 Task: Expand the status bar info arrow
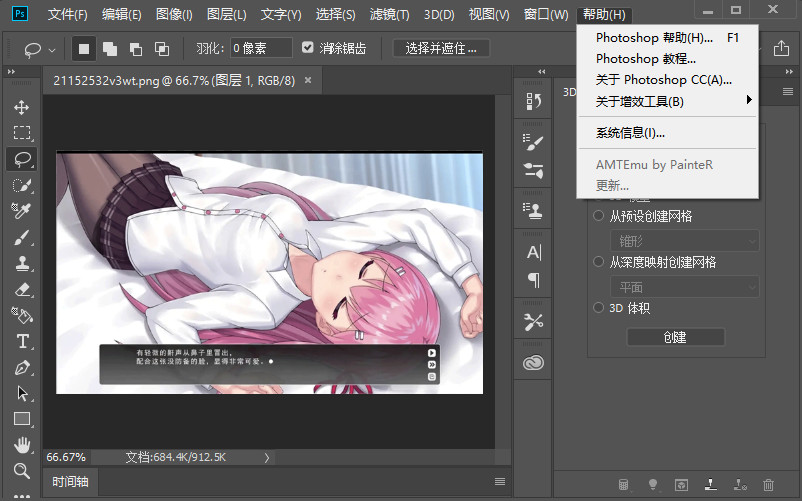pyautogui.click(x=266, y=458)
